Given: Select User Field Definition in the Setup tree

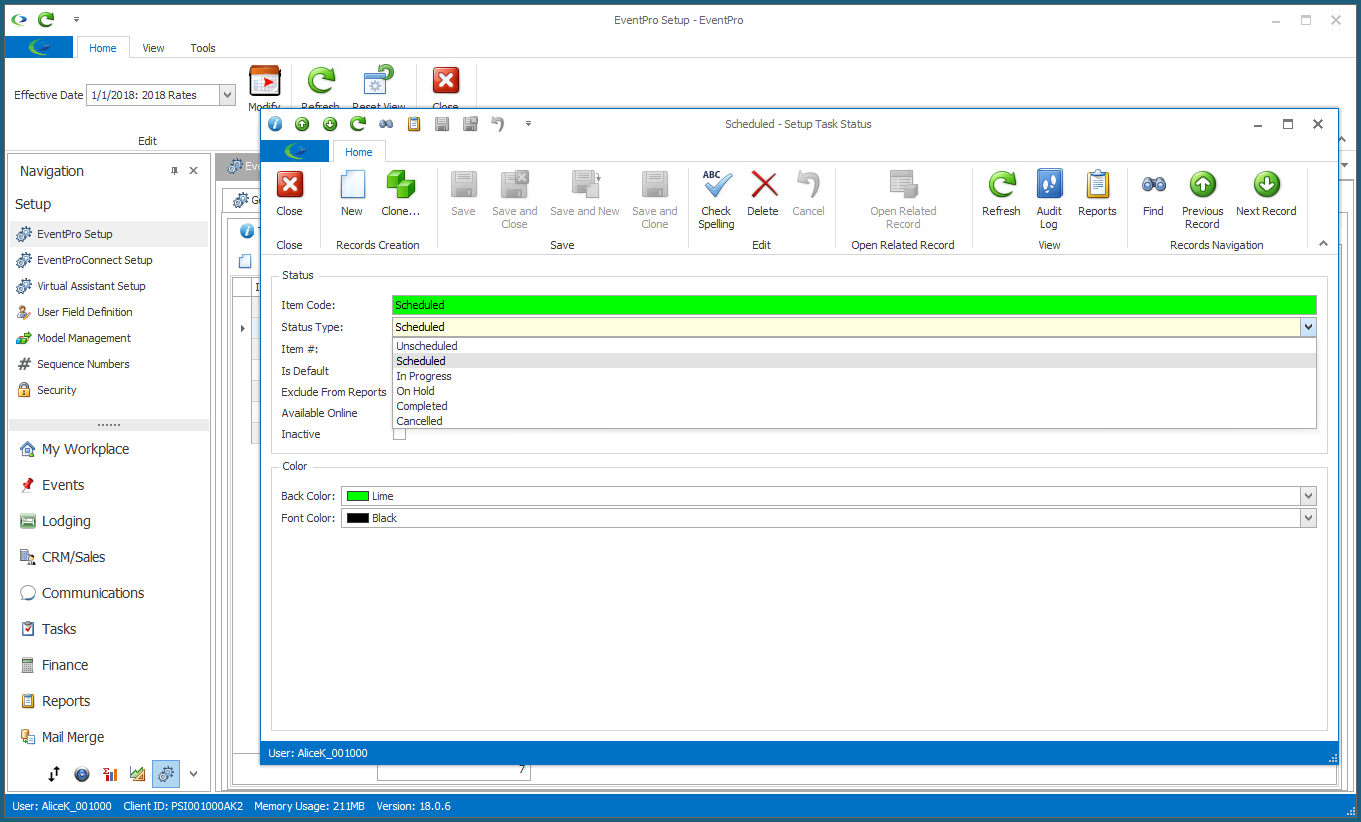Looking at the screenshot, I should tap(110, 312).
